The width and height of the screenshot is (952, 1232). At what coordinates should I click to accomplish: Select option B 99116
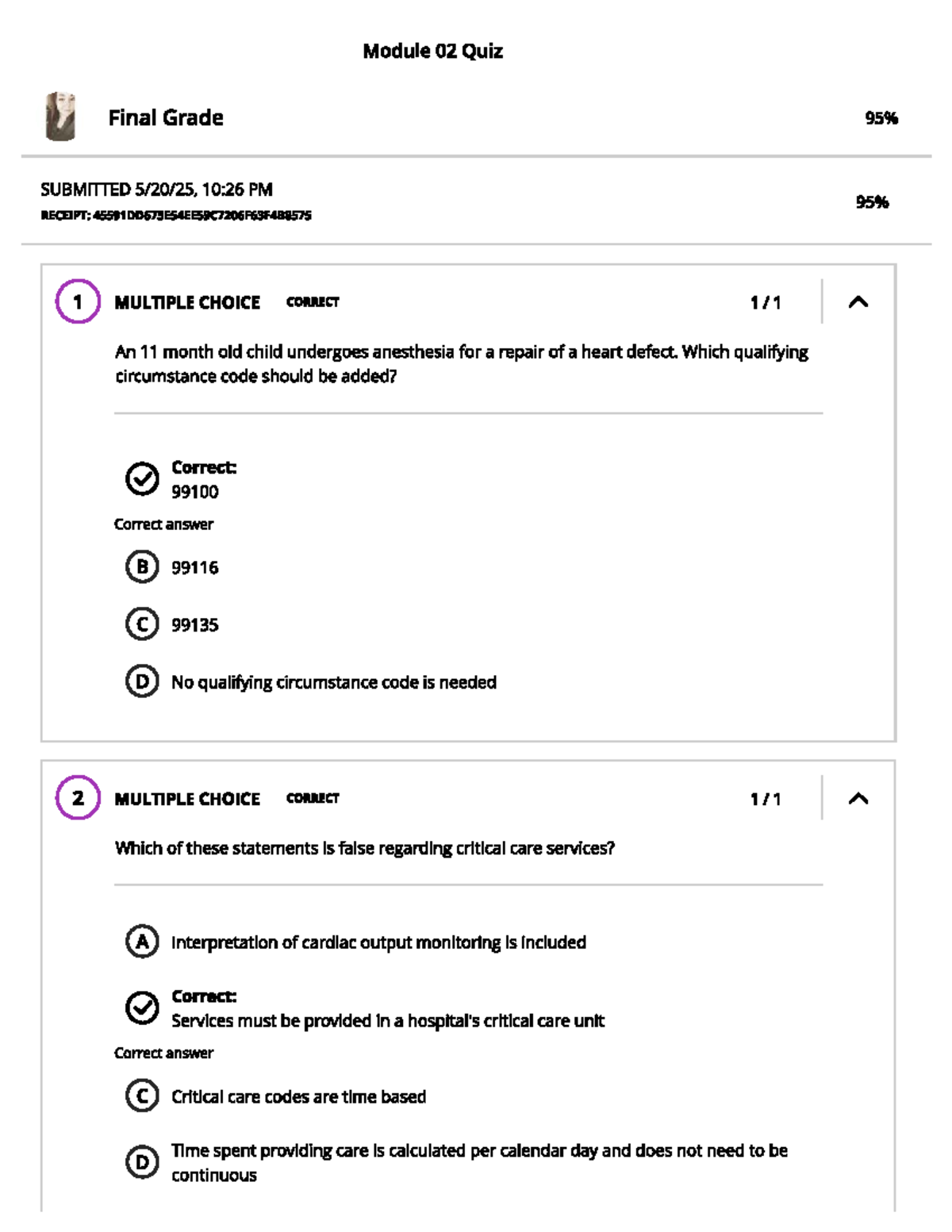pyautogui.click(x=142, y=567)
